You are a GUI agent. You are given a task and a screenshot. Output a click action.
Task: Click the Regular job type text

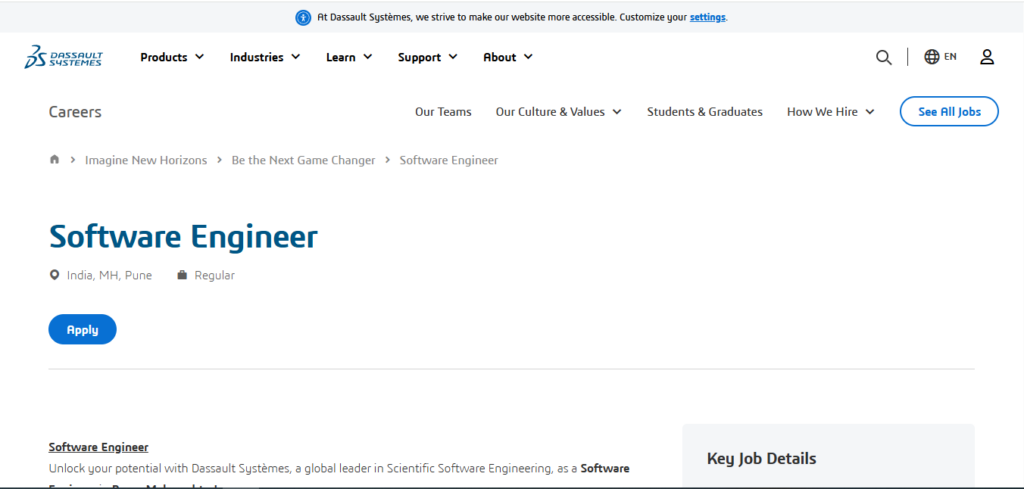coord(214,276)
